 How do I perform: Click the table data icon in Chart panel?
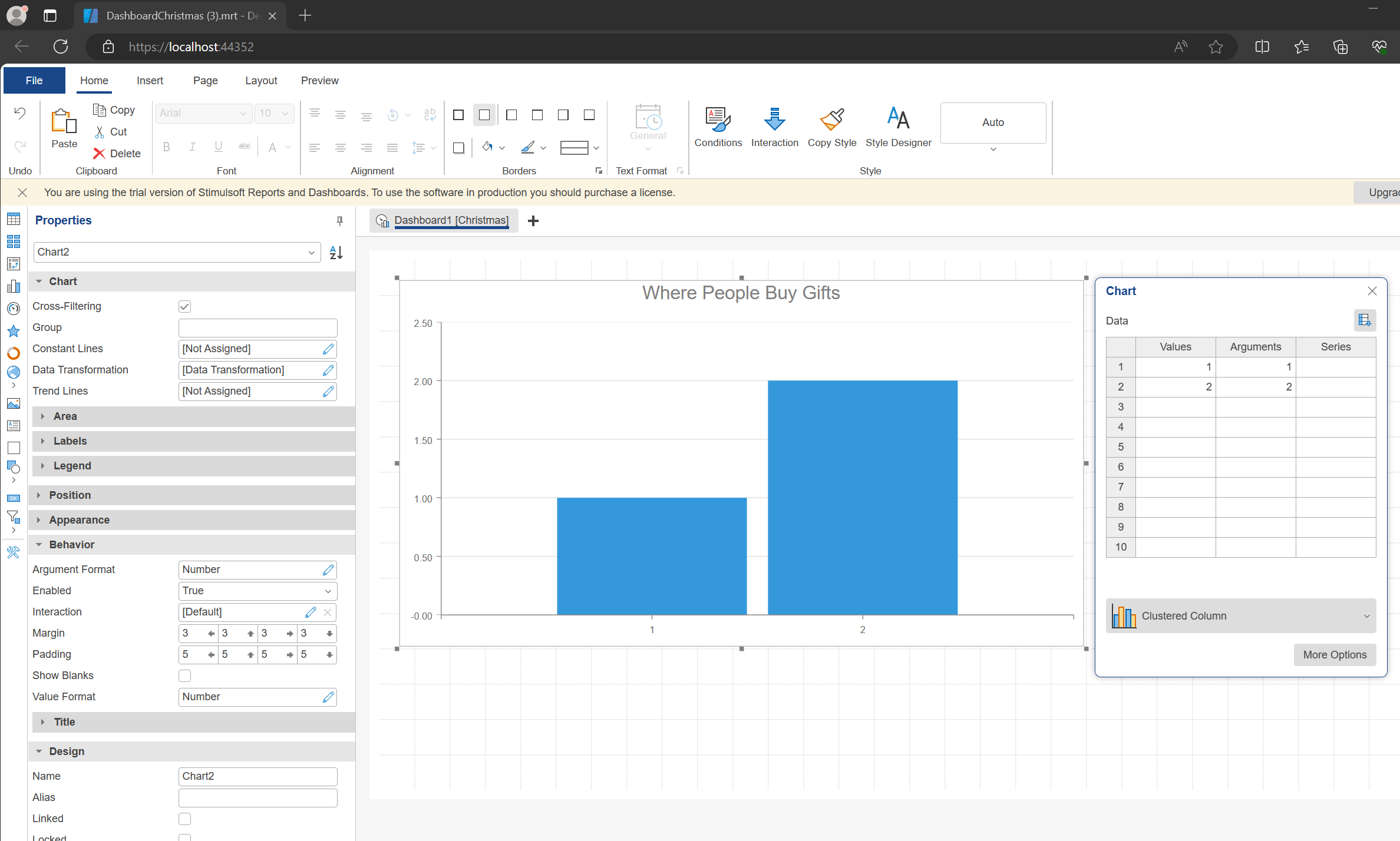(1364, 320)
